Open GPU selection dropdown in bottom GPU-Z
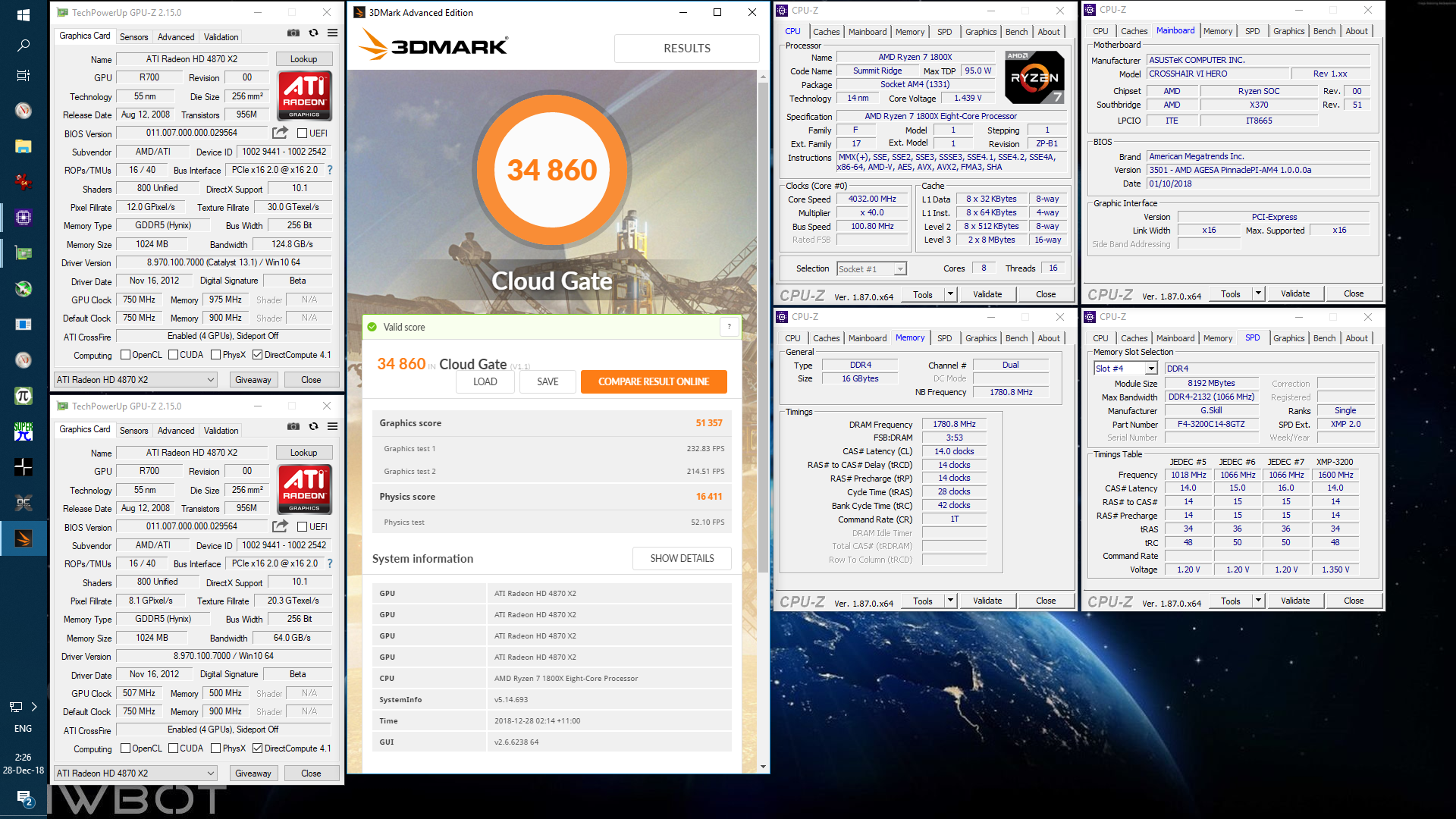1456x819 pixels. (136, 773)
